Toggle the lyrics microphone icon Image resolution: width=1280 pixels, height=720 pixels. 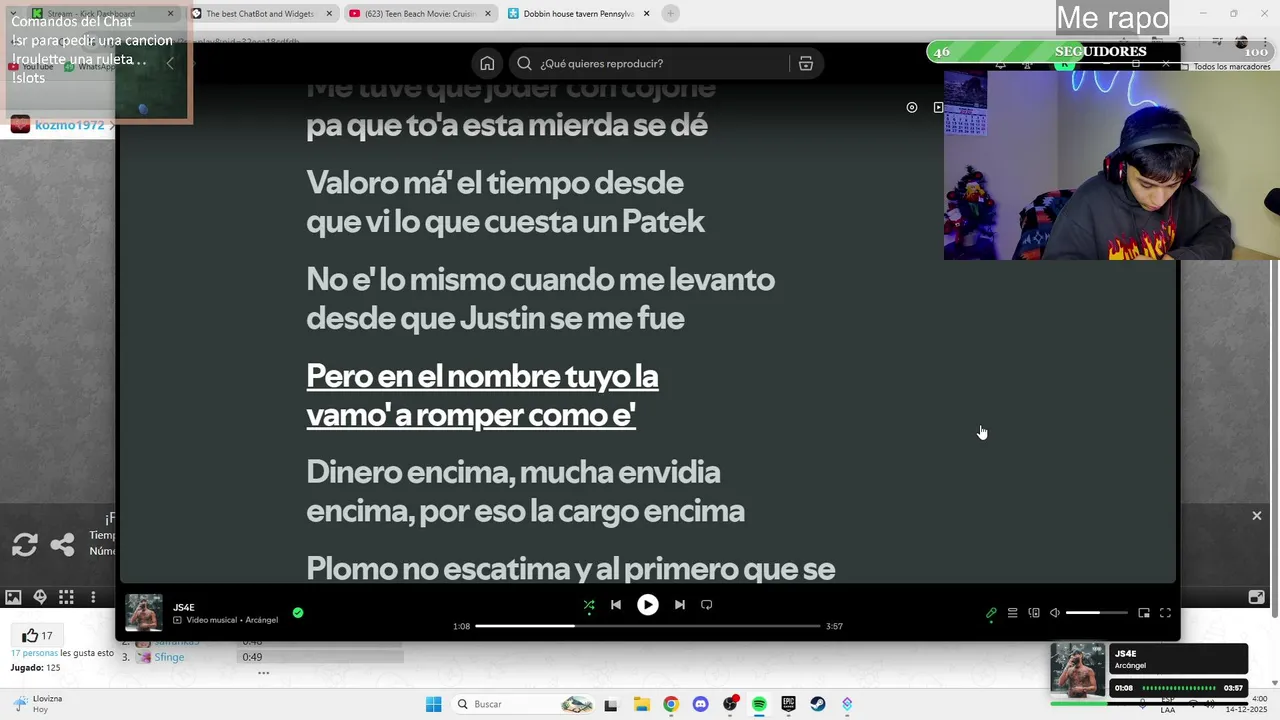991,613
